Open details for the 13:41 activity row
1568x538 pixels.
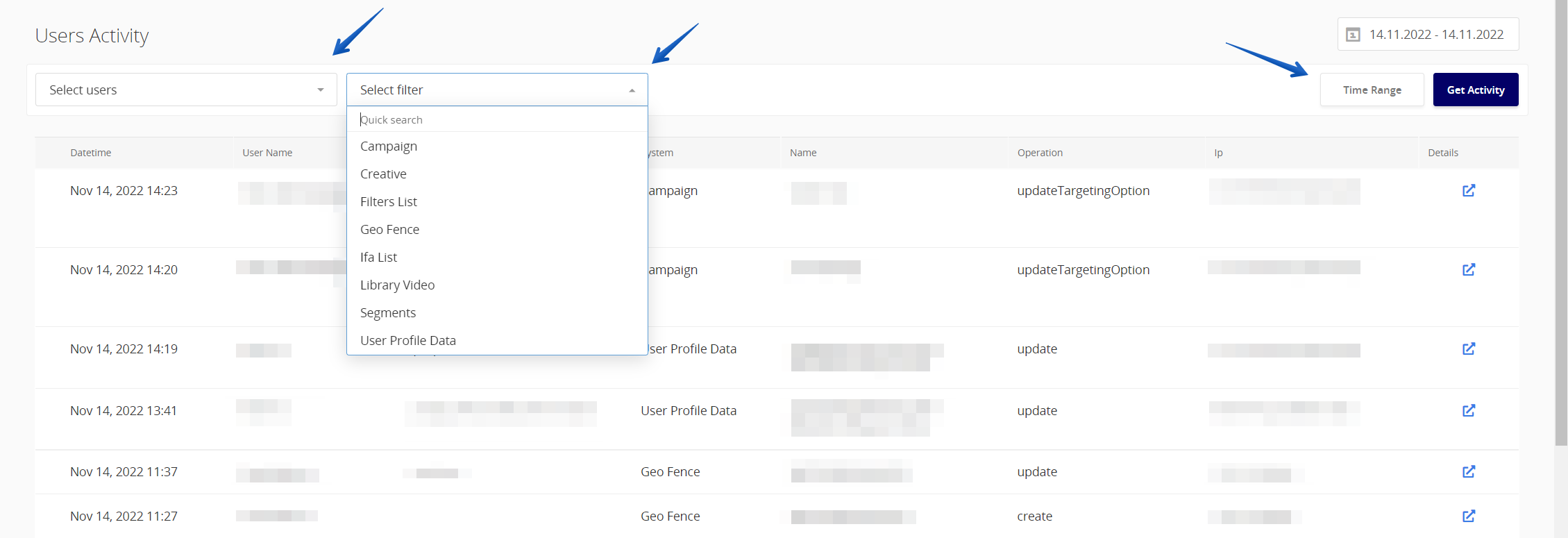(1469, 410)
